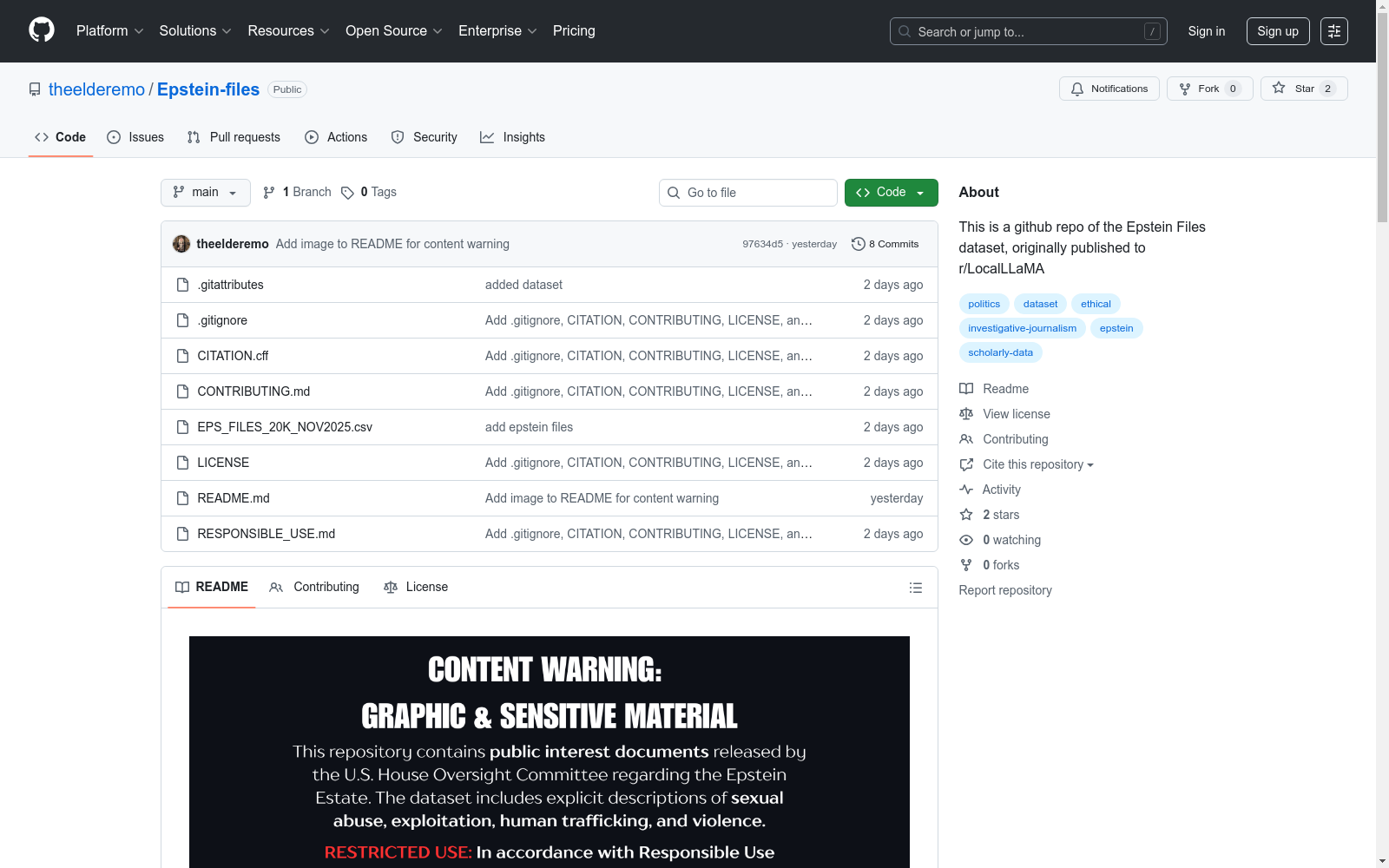Switch to the Security tab
1389x868 pixels.
click(x=424, y=137)
